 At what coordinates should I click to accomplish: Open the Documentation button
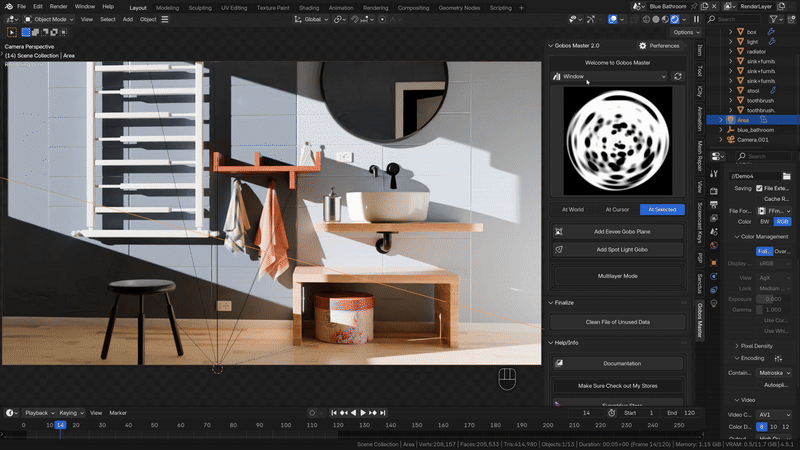(617, 363)
